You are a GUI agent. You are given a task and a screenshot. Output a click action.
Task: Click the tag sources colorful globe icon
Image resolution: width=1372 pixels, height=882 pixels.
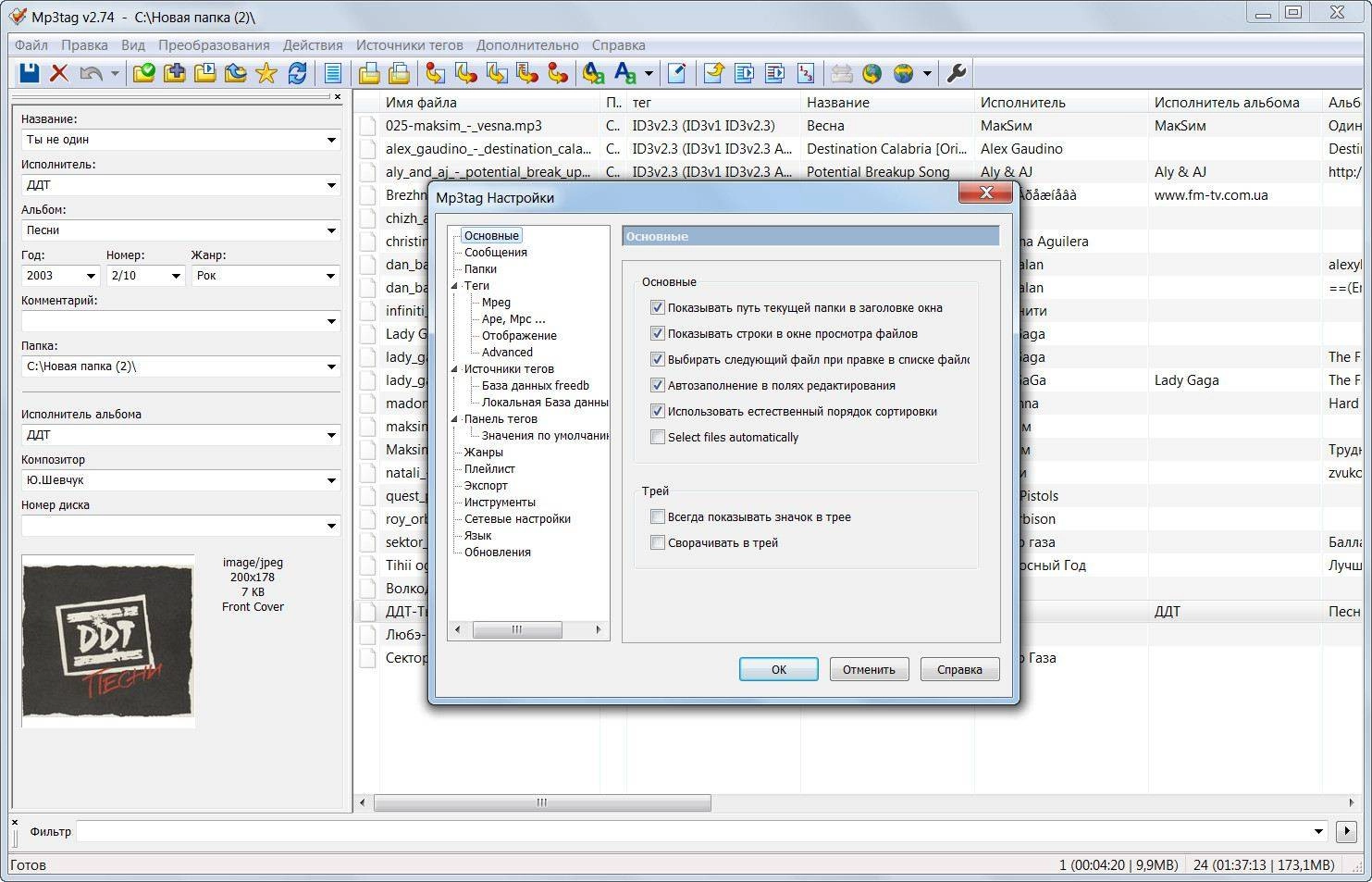point(903,73)
